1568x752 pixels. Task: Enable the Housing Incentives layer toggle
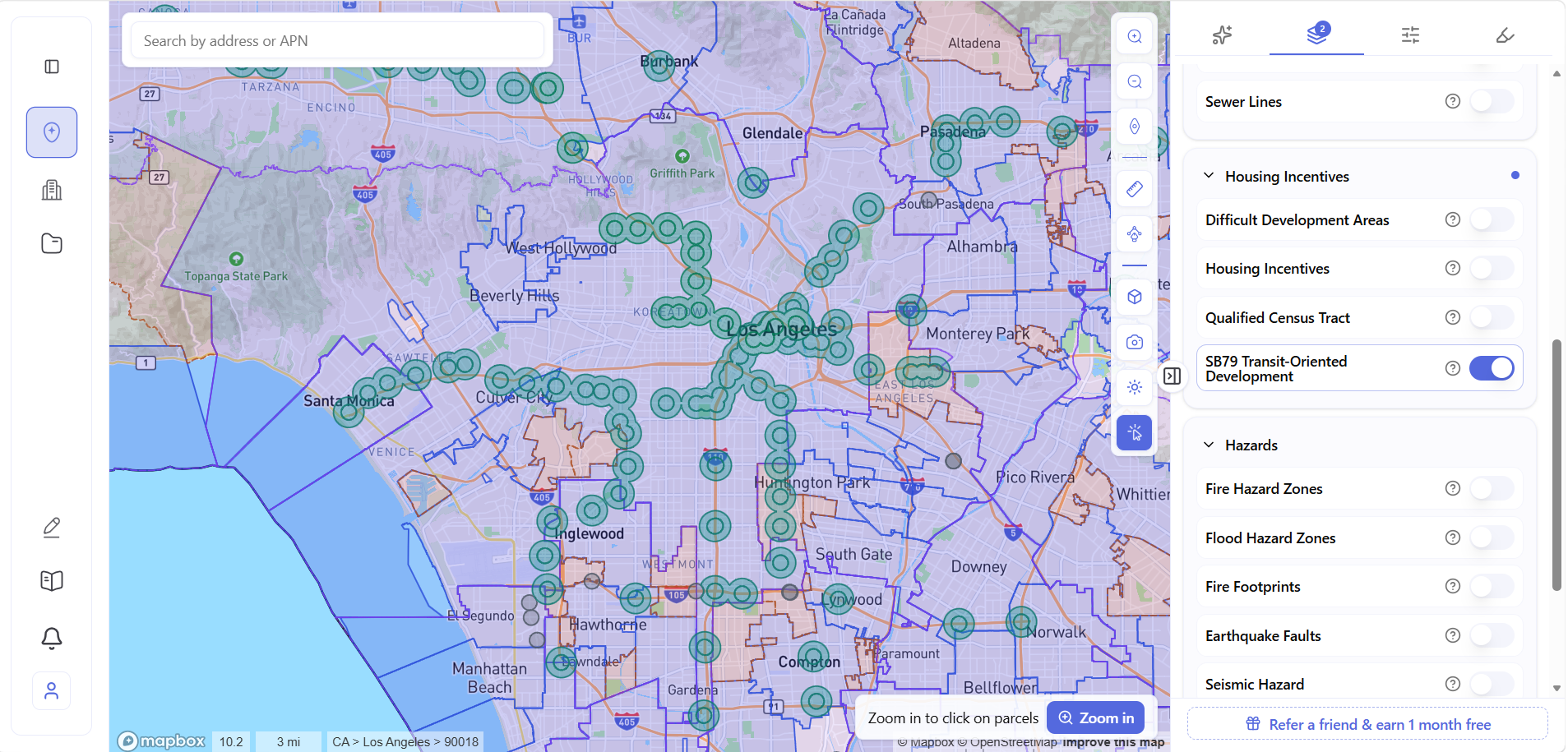(x=1492, y=268)
